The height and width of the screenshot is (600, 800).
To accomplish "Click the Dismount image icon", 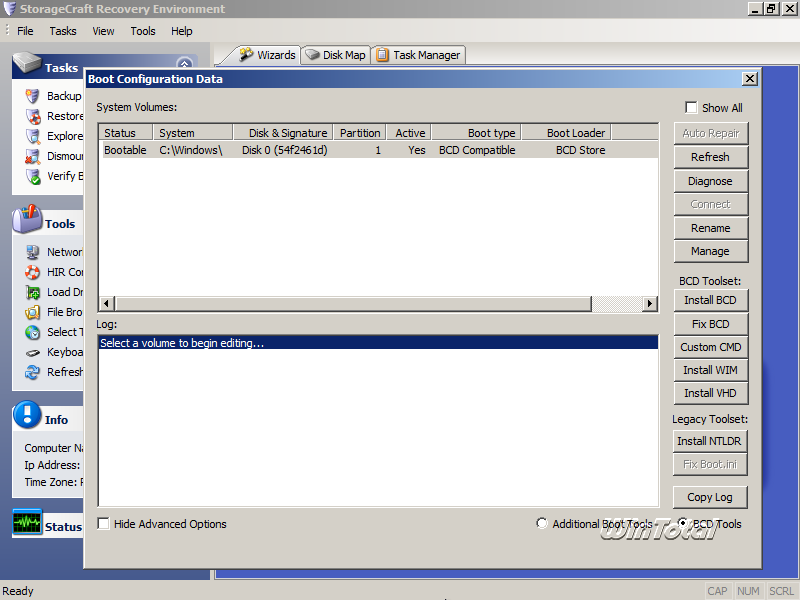I will (33, 156).
